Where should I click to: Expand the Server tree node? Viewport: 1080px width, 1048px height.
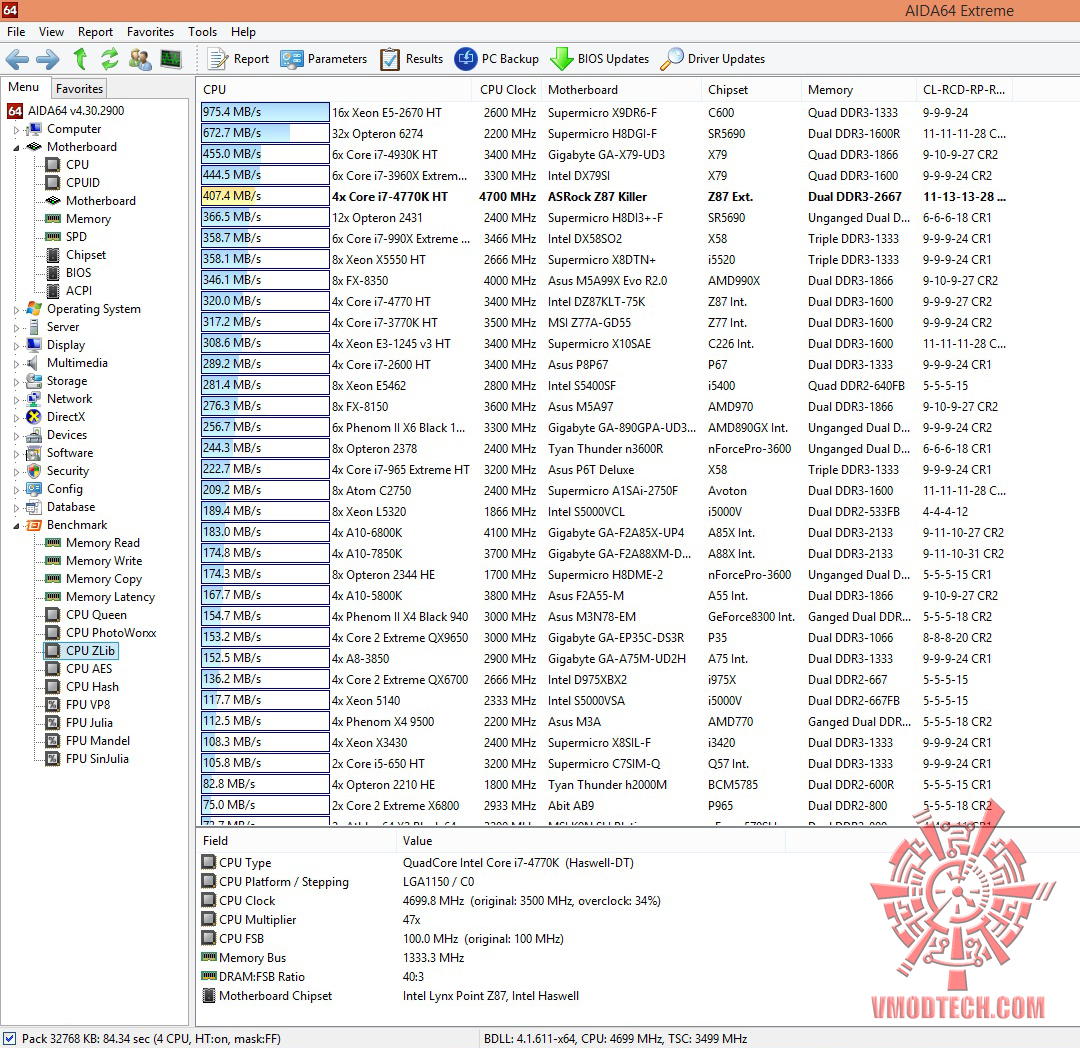(x=17, y=328)
